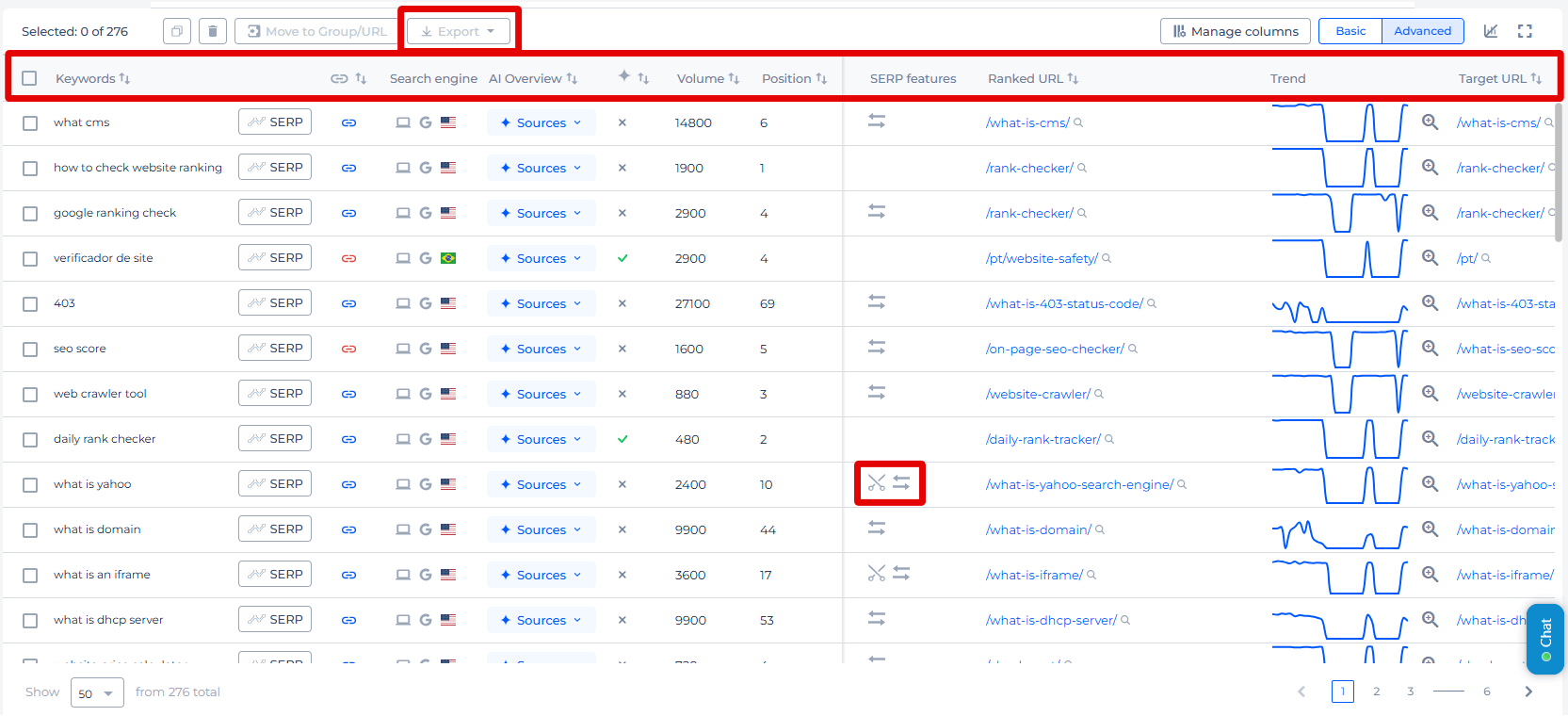
Task: Click the link icon in 'web crawler tool' row
Action: click(348, 394)
